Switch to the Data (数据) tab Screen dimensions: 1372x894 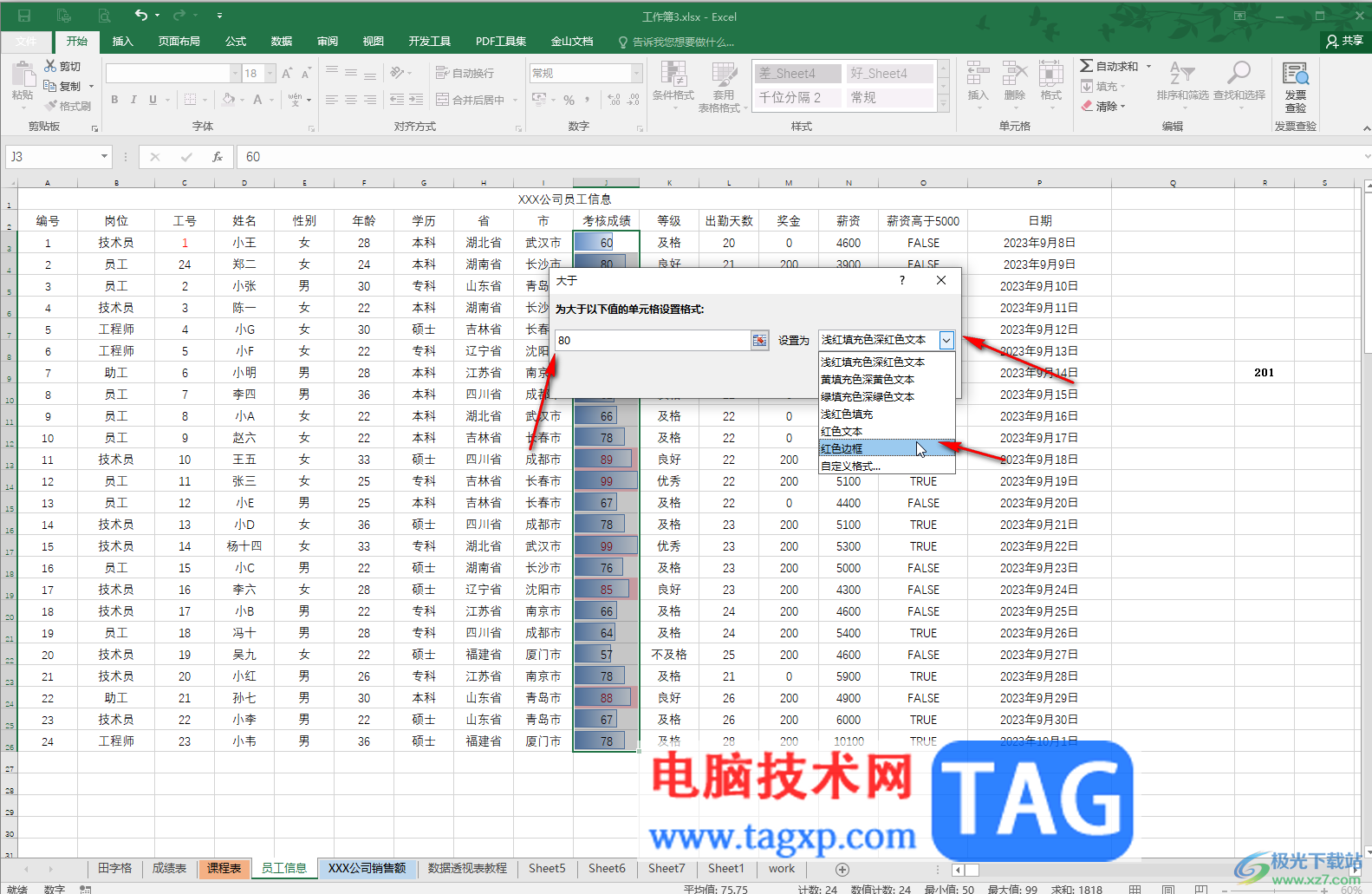point(282,42)
